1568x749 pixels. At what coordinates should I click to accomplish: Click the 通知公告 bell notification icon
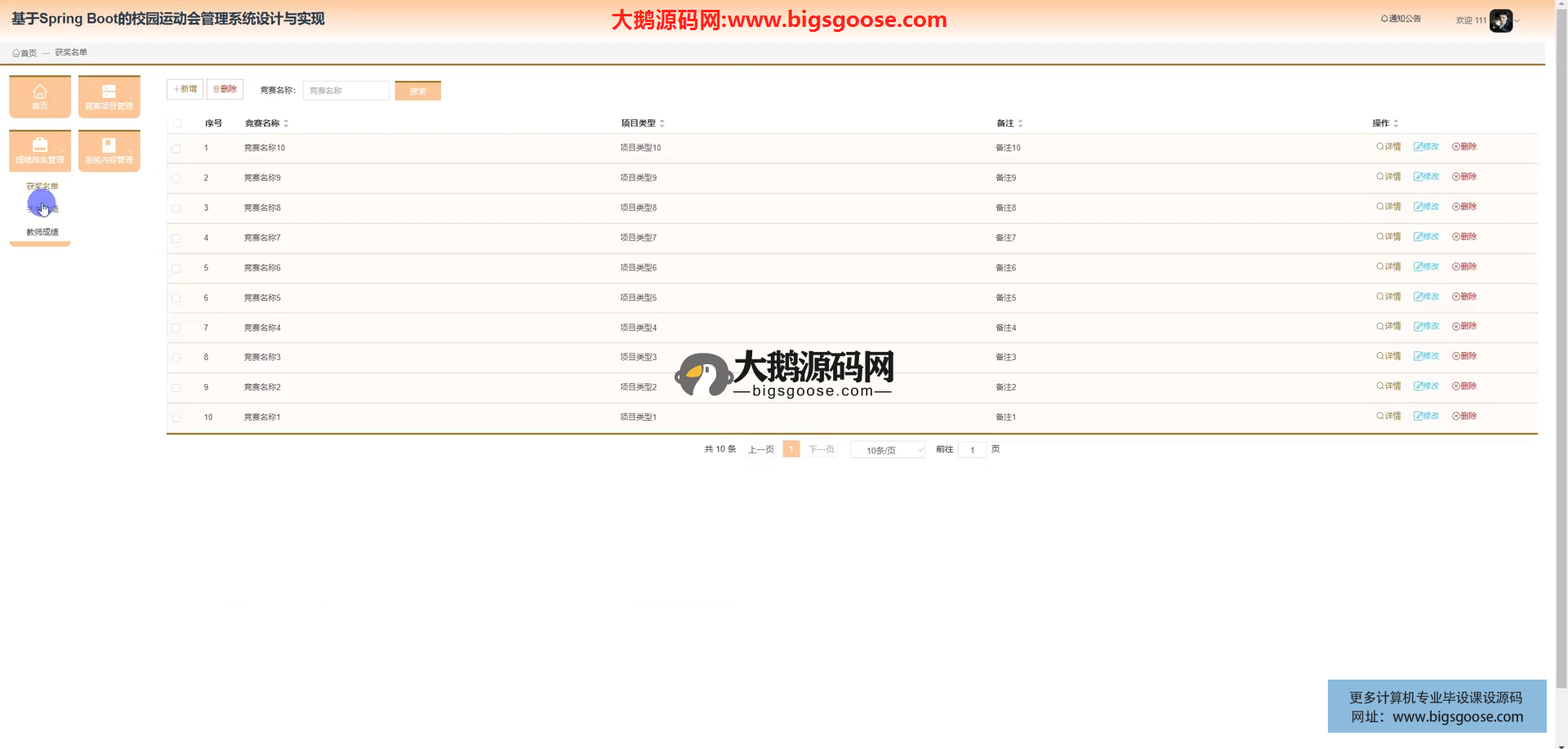point(1384,19)
